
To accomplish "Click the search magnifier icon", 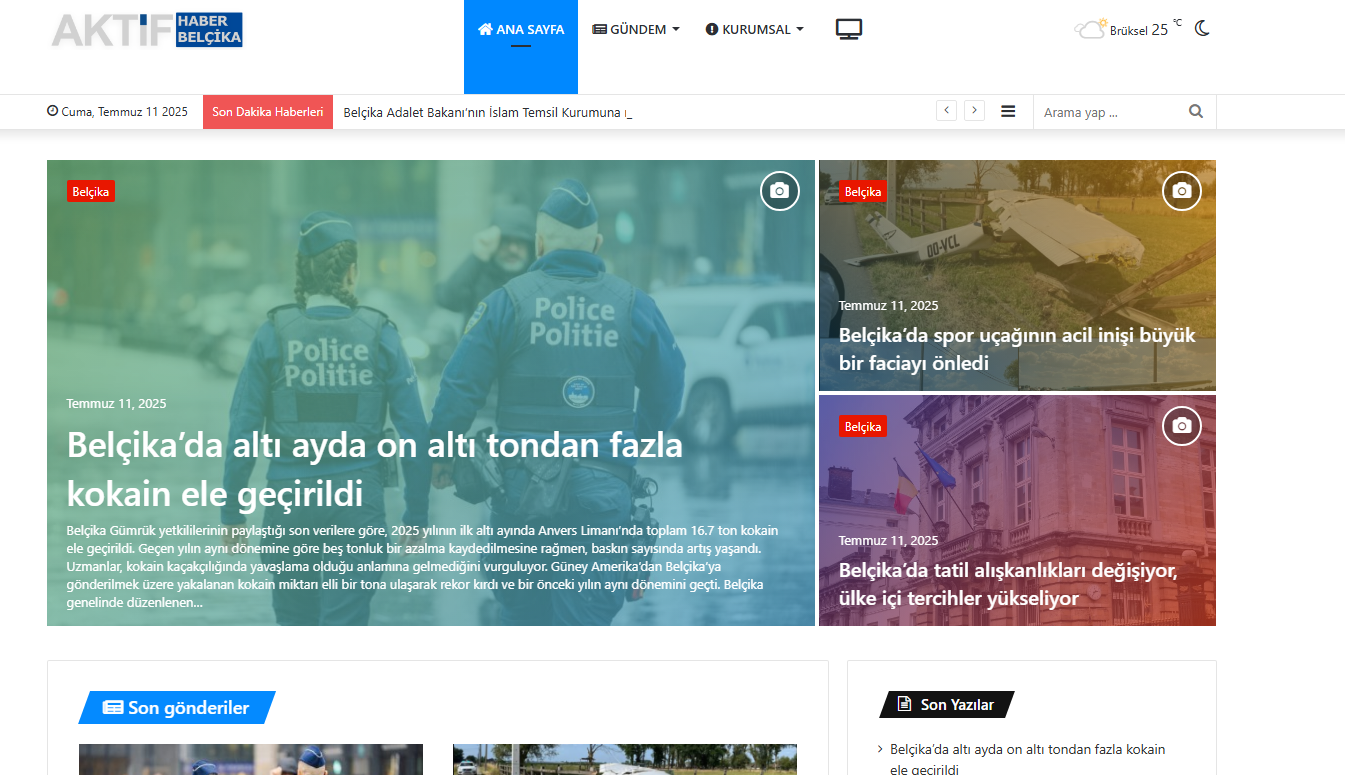I will (1196, 112).
